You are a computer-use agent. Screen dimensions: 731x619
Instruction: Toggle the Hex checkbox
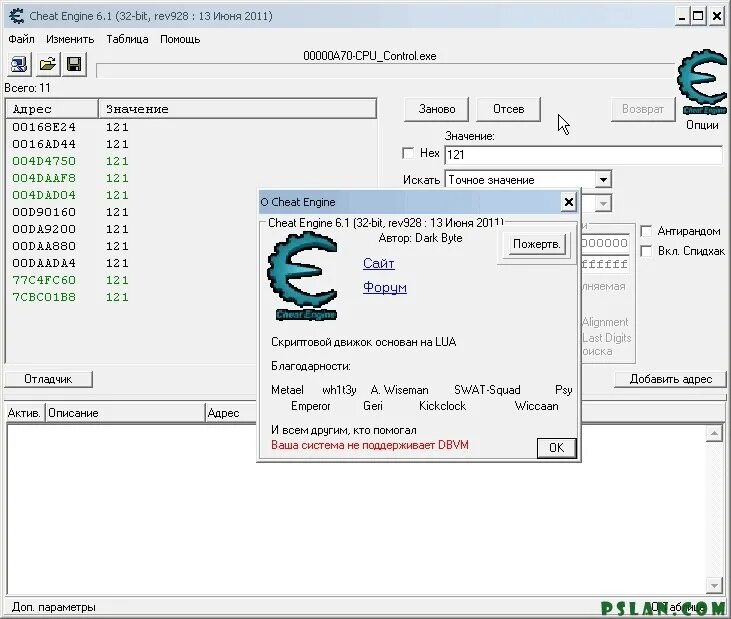tap(408, 153)
